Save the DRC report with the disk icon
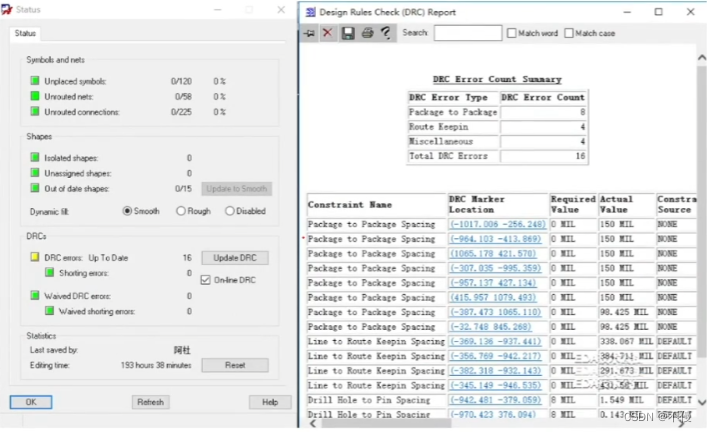Viewport: 707px width, 432px height. [x=348, y=33]
